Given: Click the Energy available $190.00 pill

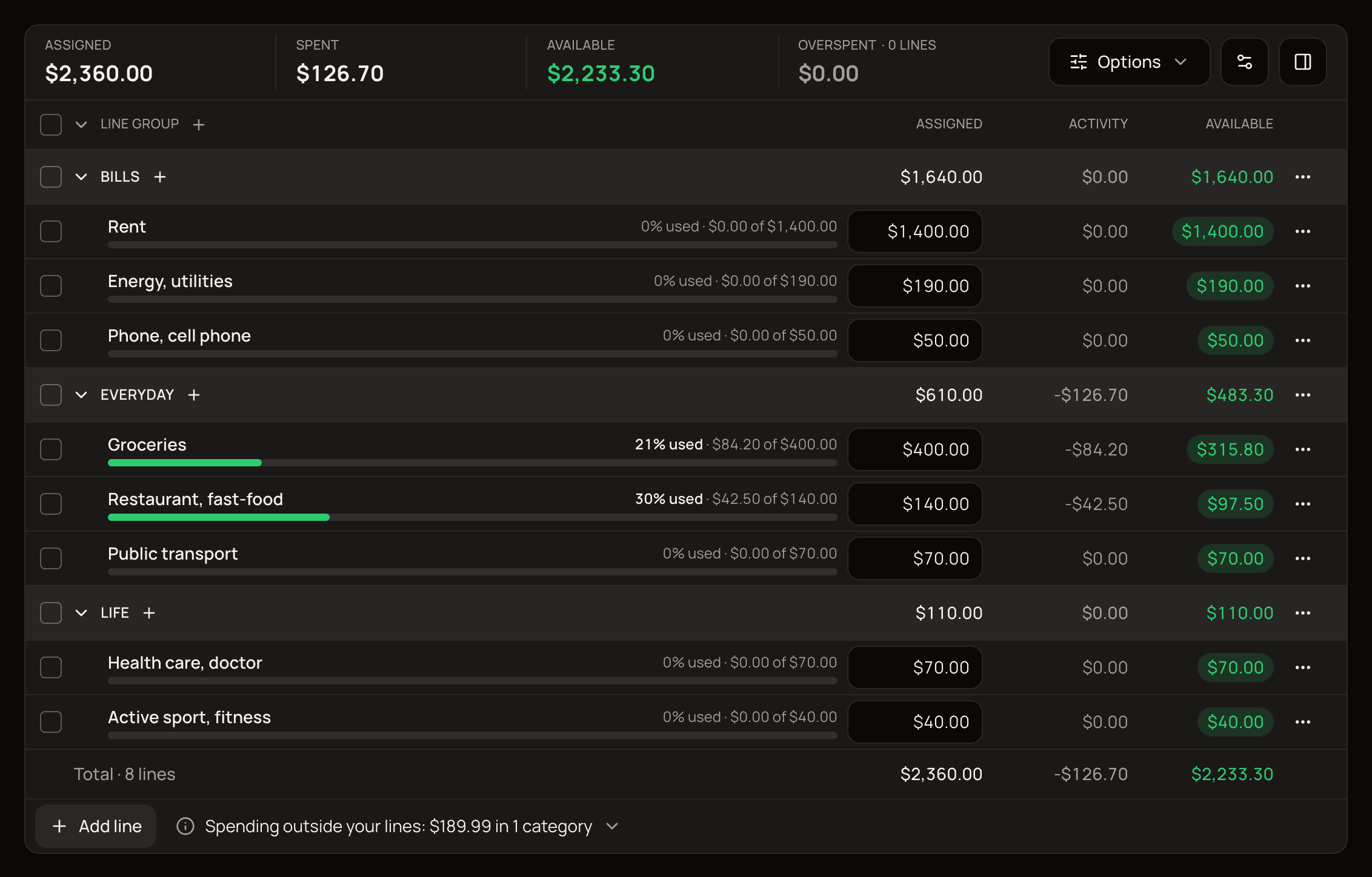Looking at the screenshot, I should pyautogui.click(x=1230, y=286).
